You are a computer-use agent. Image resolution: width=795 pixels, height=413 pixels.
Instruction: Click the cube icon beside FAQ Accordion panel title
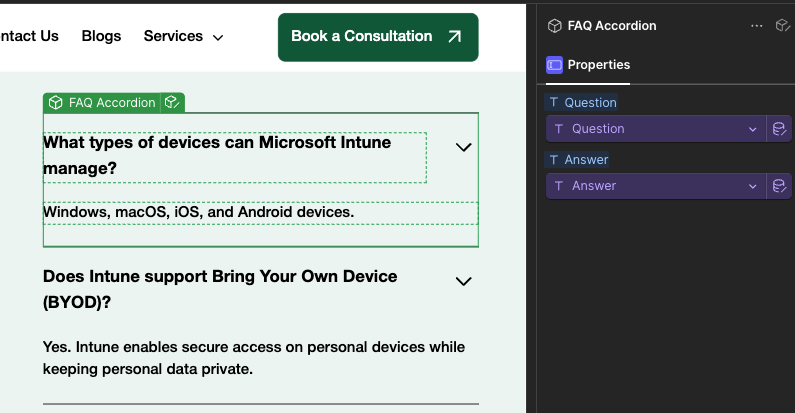(x=555, y=26)
